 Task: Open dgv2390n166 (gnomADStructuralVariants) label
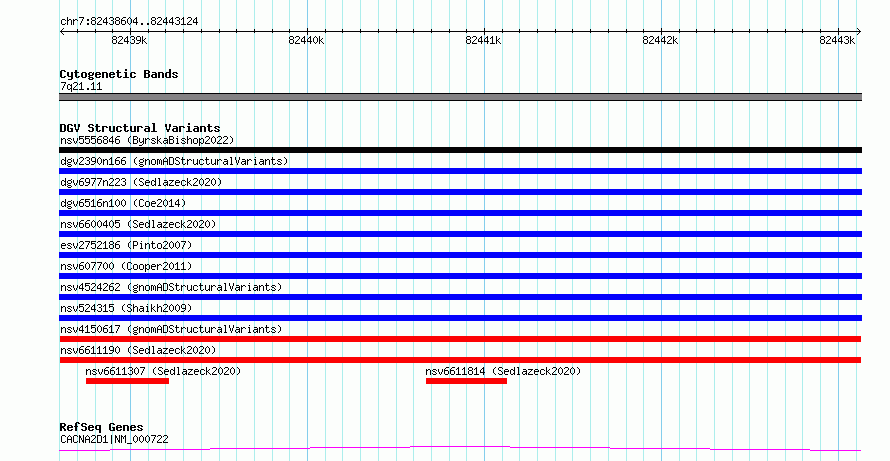[174, 161]
